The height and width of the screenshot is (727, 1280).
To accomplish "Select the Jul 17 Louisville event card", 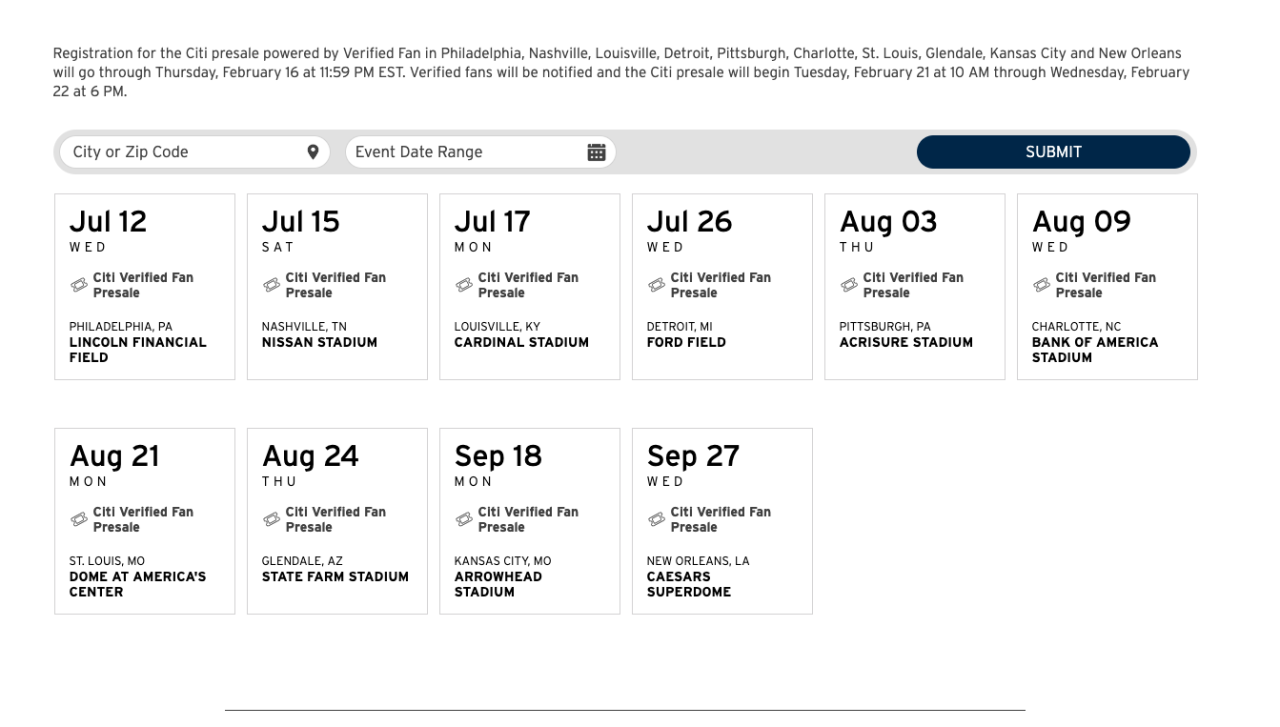I will (x=529, y=286).
